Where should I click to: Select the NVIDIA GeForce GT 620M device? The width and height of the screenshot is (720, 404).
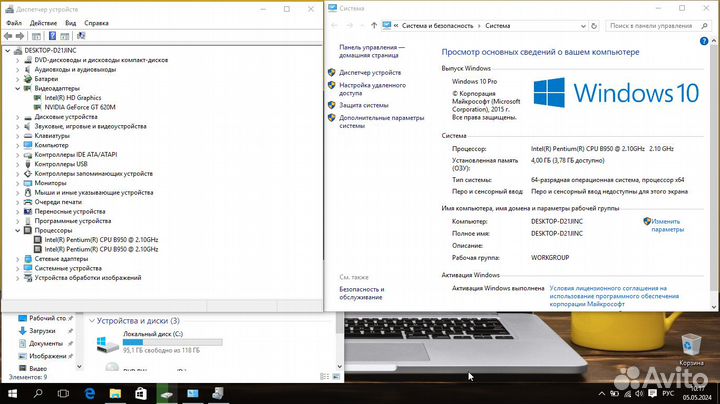click(x=80, y=107)
